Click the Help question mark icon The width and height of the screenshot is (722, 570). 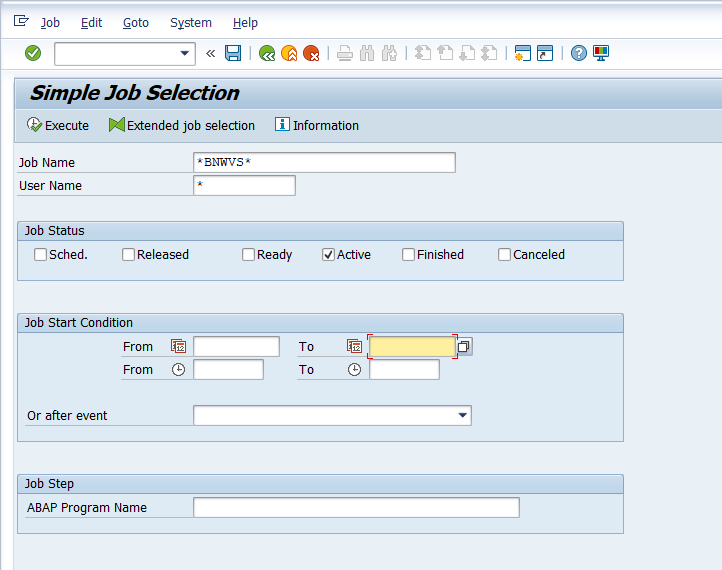tap(579, 53)
